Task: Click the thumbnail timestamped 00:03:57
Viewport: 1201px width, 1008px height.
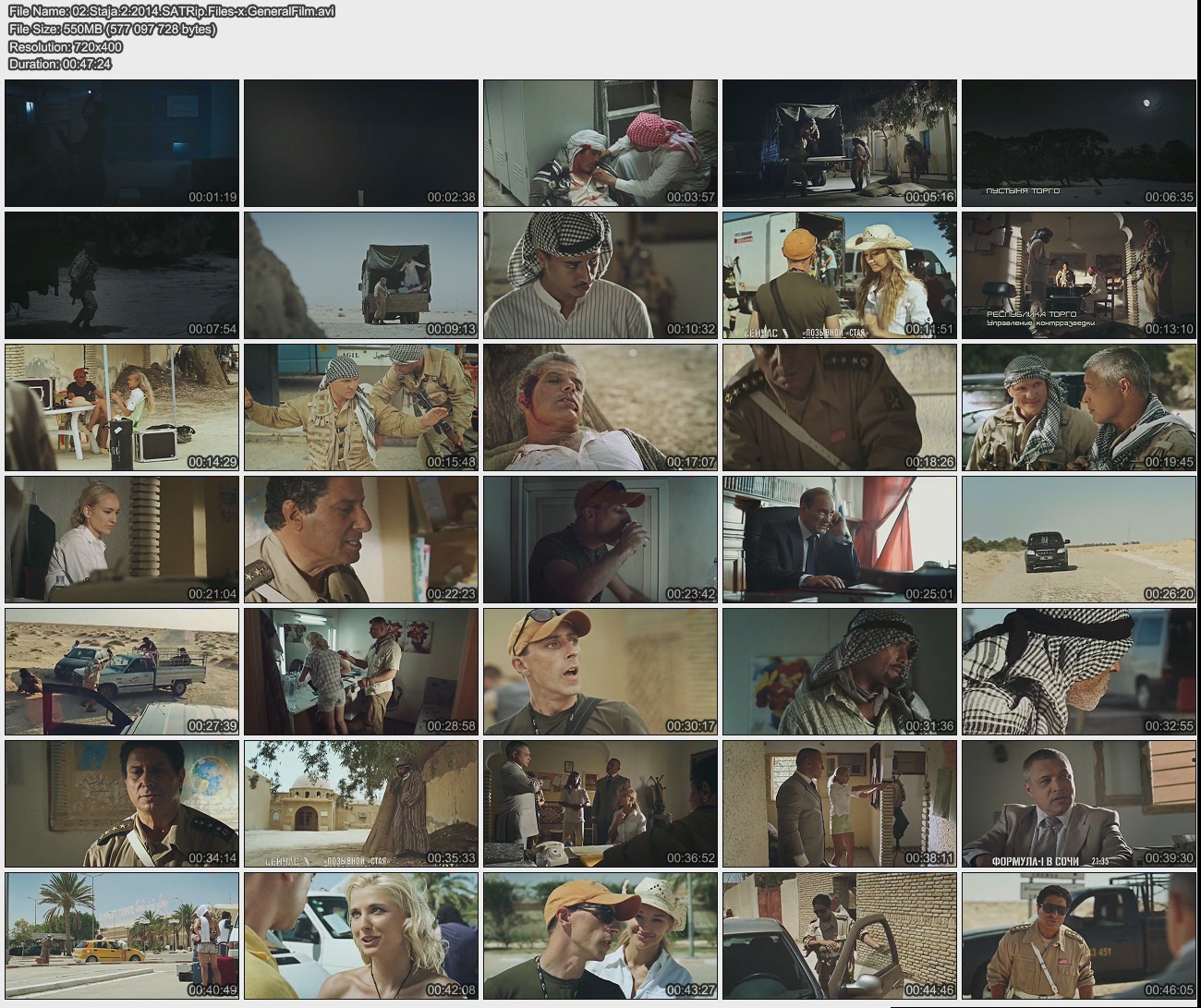Action: pos(600,143)
